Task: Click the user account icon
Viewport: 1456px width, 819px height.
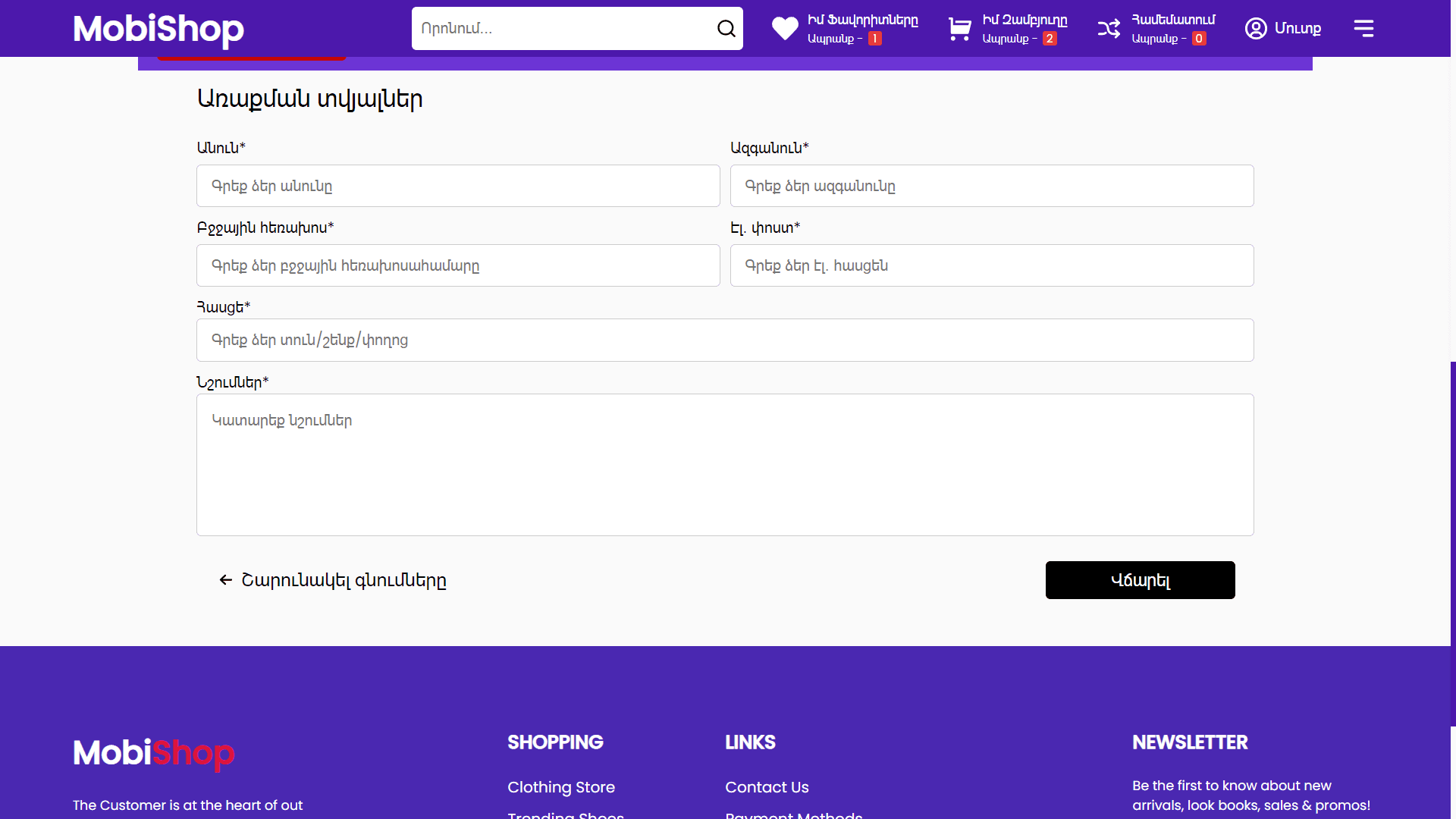Action: click(x=1256, y=29)
